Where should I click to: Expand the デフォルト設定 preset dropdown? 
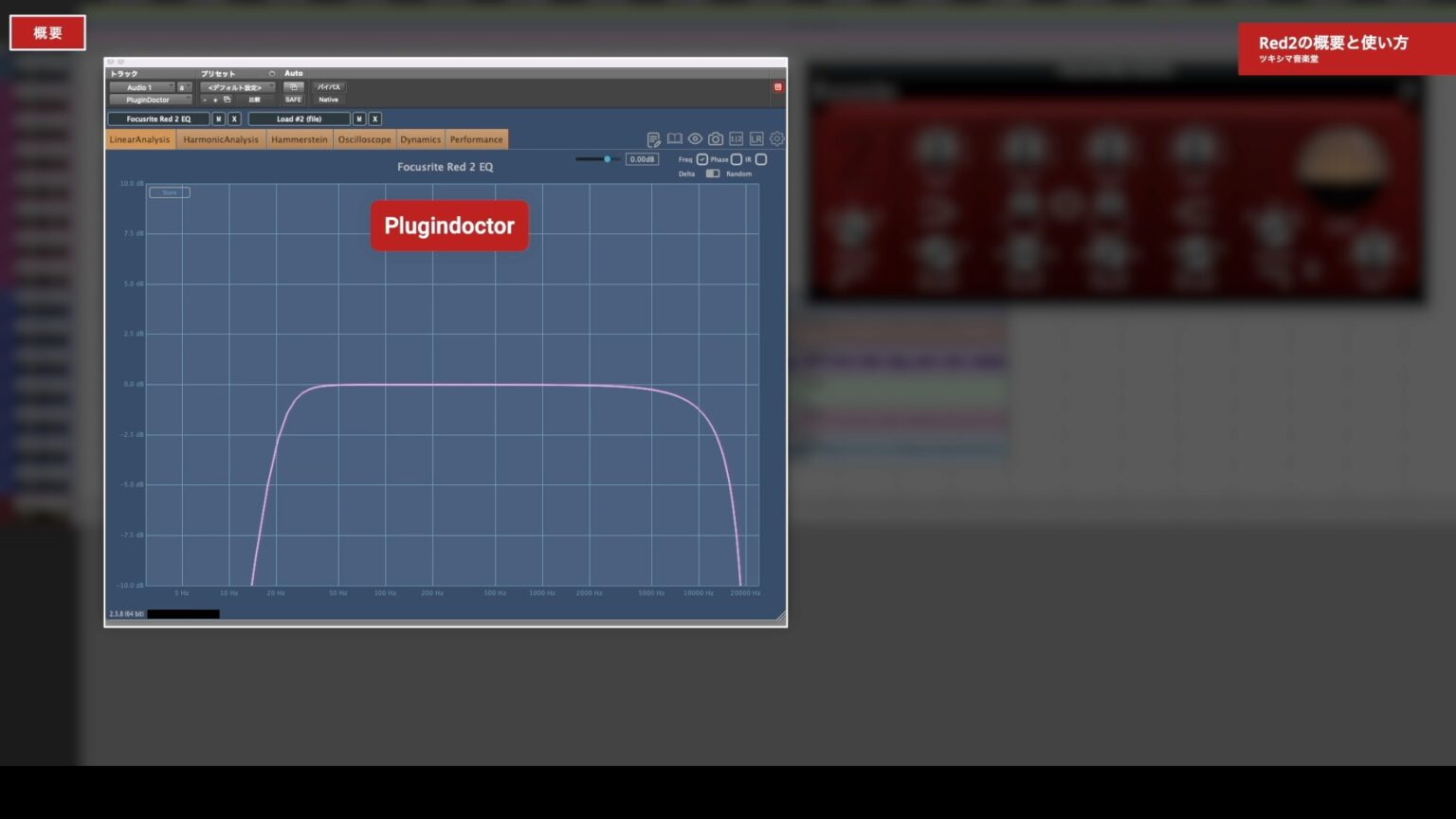237,87
